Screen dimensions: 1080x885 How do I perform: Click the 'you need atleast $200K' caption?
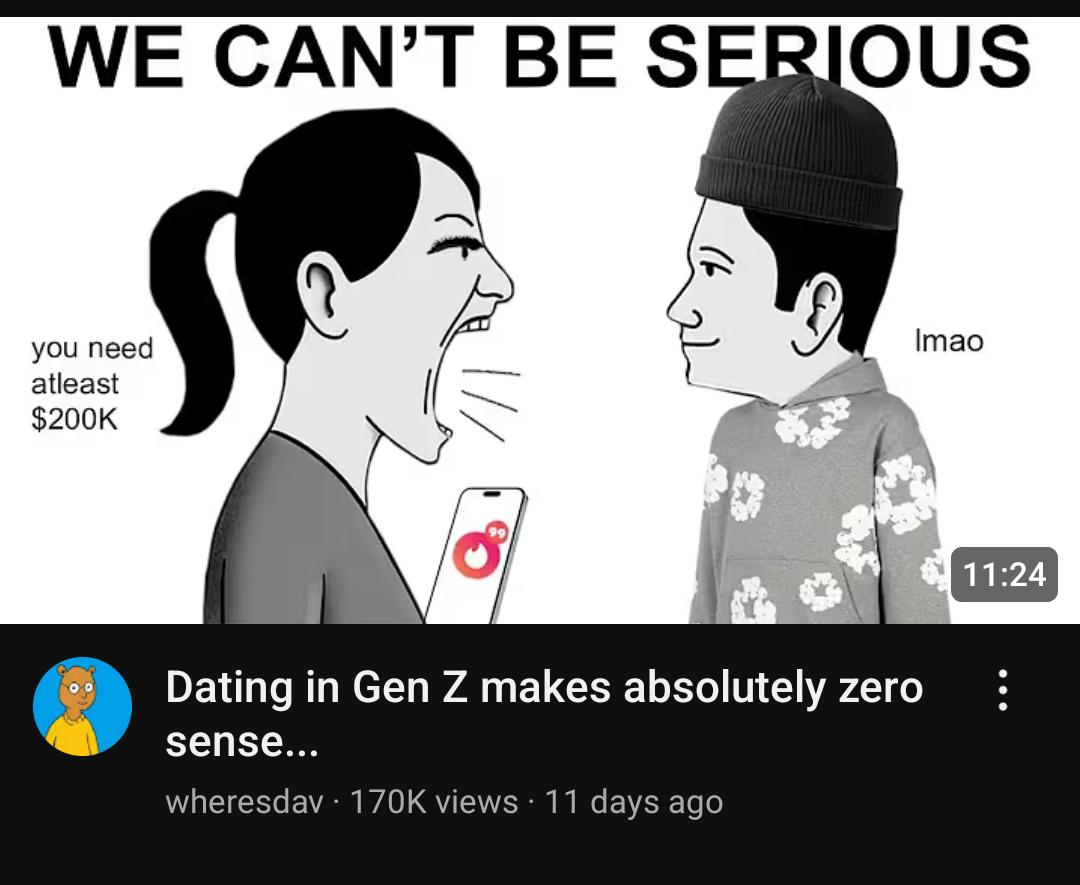(x=92, y=384)
